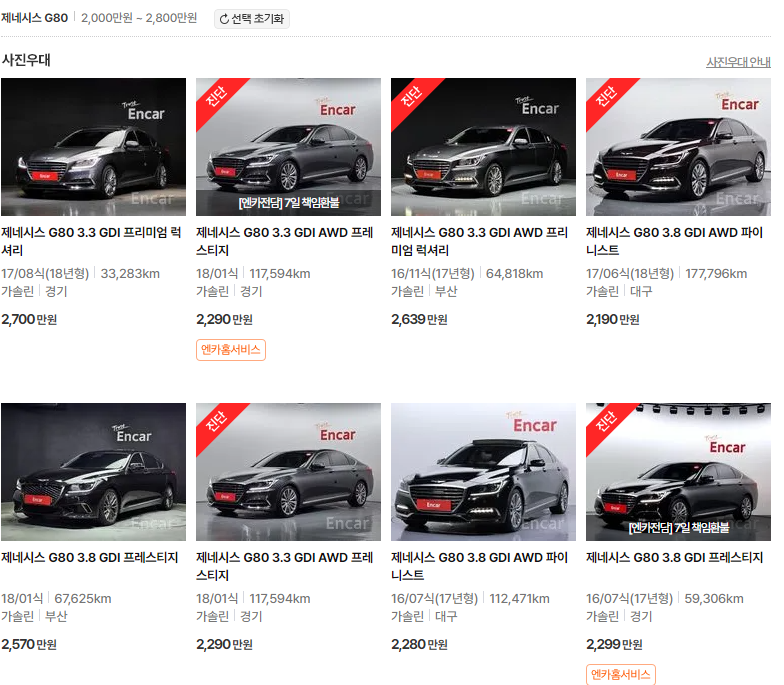Click the 2,000만원 ~ 2,800만원 price range
Image resolution: width=784 pixels, height=685 pixels.
click(139, 18)
